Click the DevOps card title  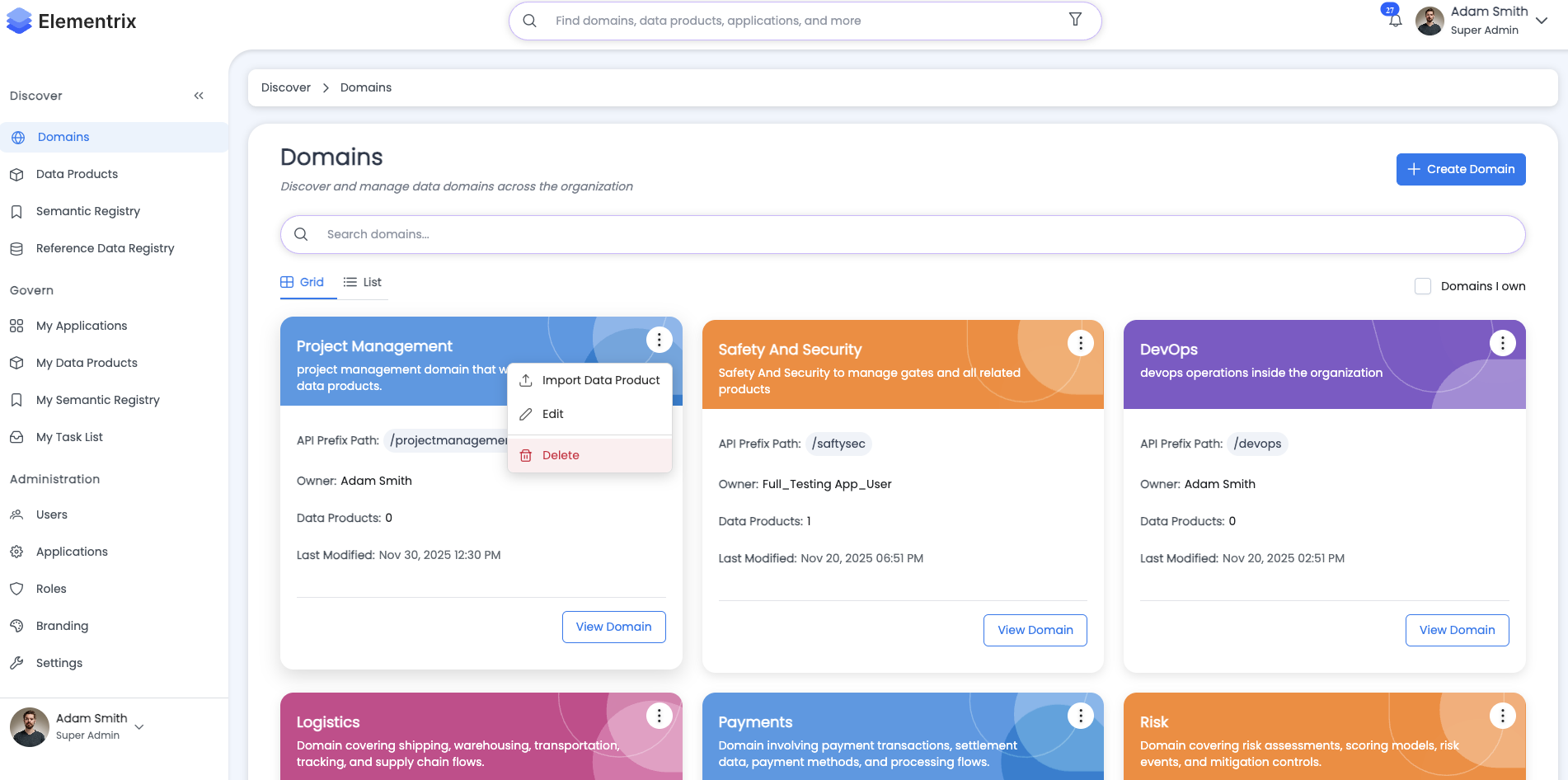coord(1169,350)
